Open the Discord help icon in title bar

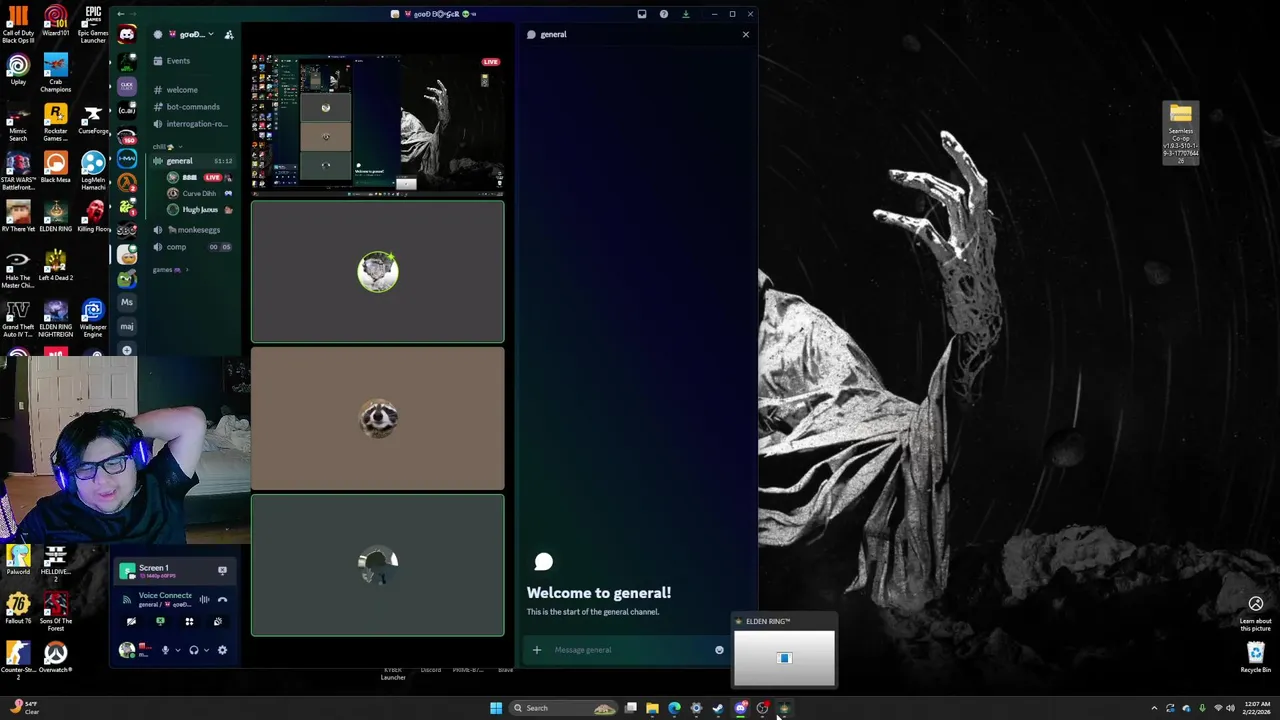coord(664,14)
